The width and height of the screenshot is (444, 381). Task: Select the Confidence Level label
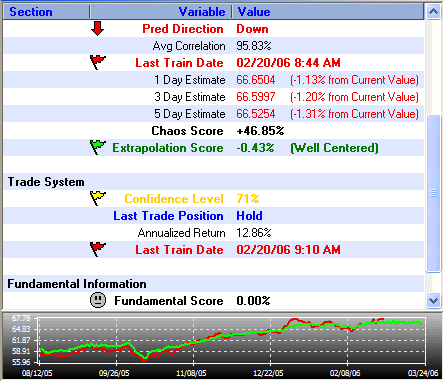[174, 199]
